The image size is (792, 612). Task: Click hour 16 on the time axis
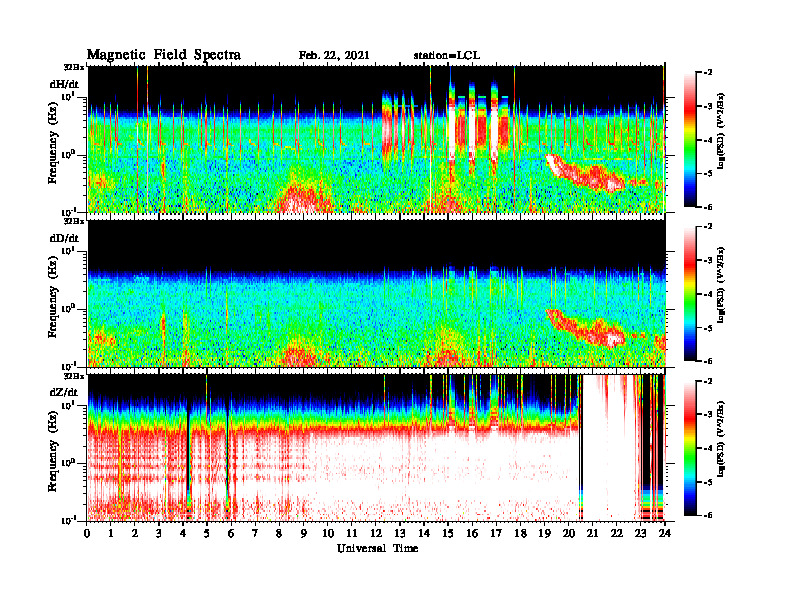[472, 534]
